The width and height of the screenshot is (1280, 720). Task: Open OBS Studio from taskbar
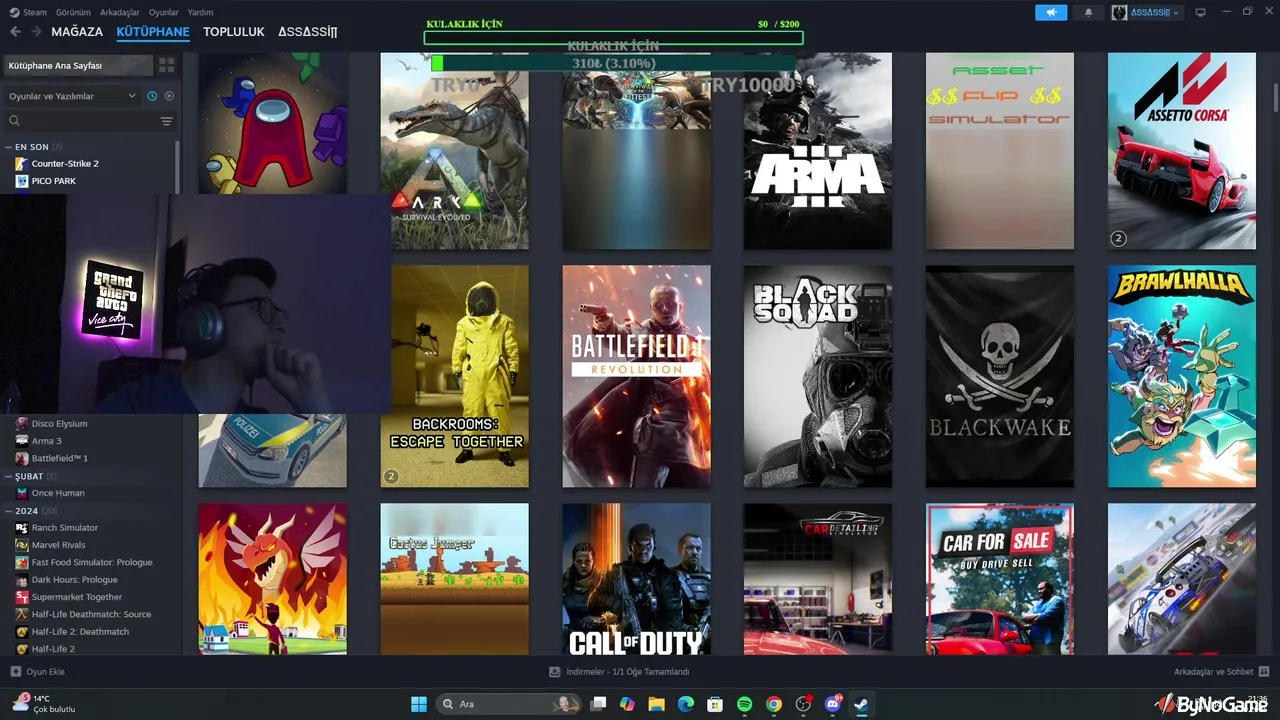tap(803, 704)
